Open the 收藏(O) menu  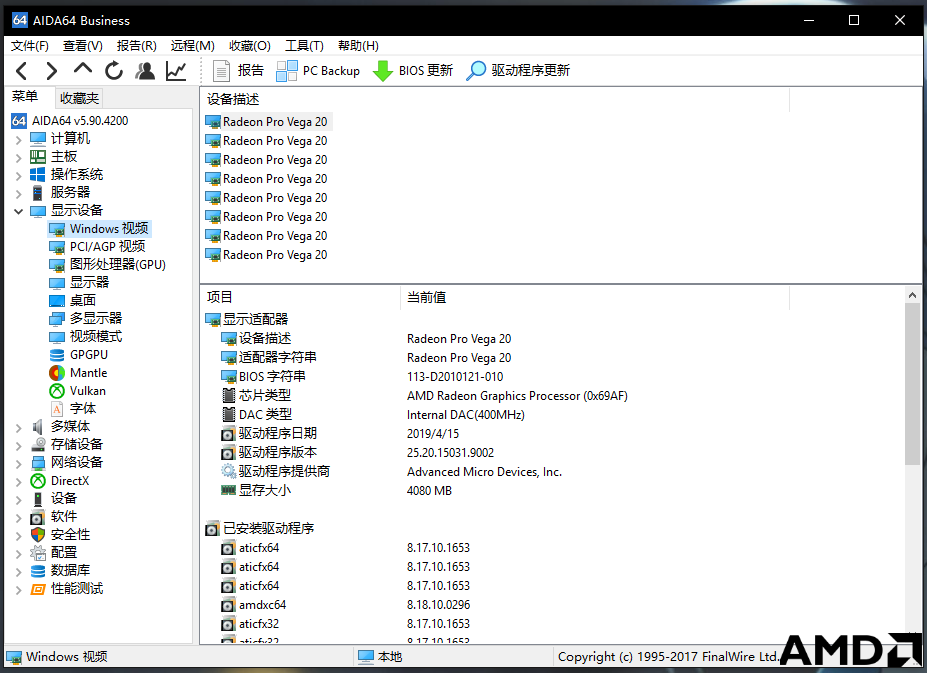pyautogui.click(x=250, y=46)
